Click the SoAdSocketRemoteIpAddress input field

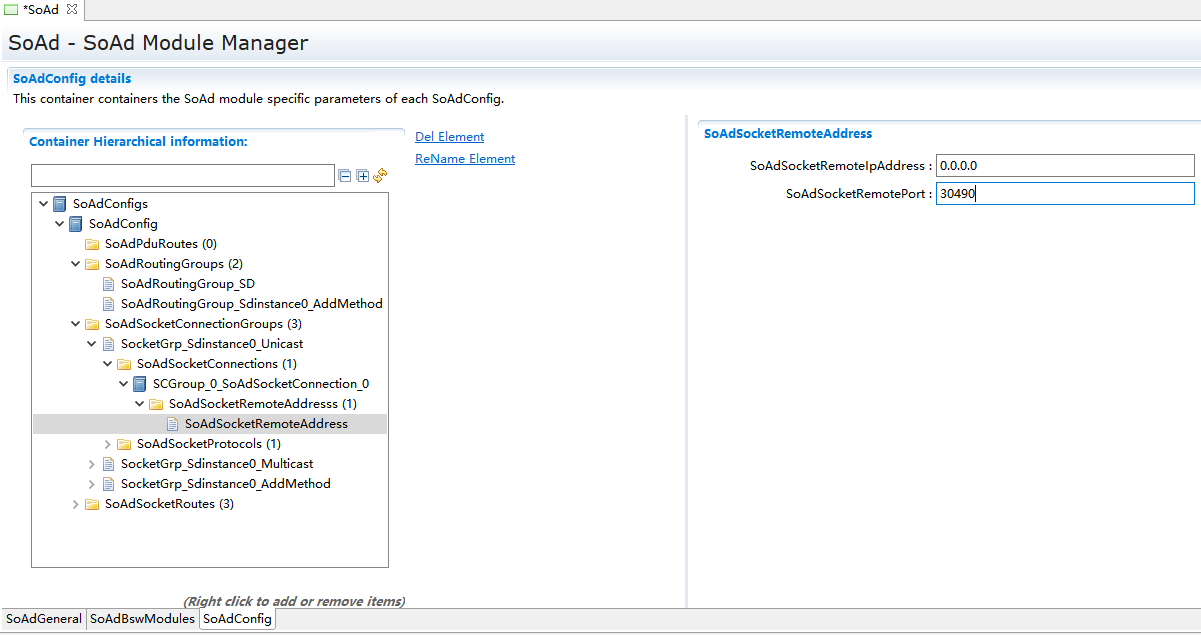pyautogui.click(x=1065, y=165)
